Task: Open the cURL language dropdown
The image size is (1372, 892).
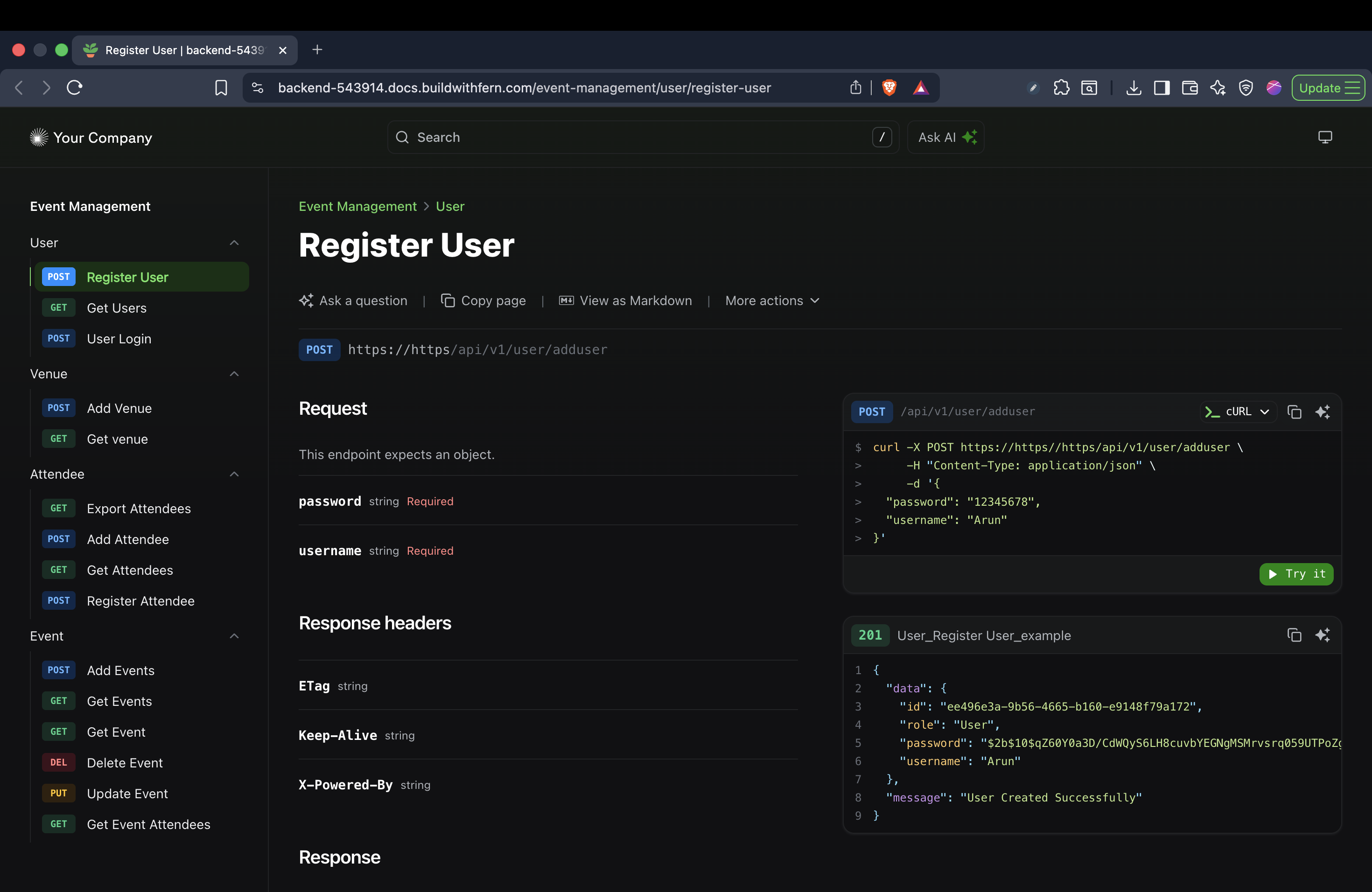Action: click(1238, 411)
